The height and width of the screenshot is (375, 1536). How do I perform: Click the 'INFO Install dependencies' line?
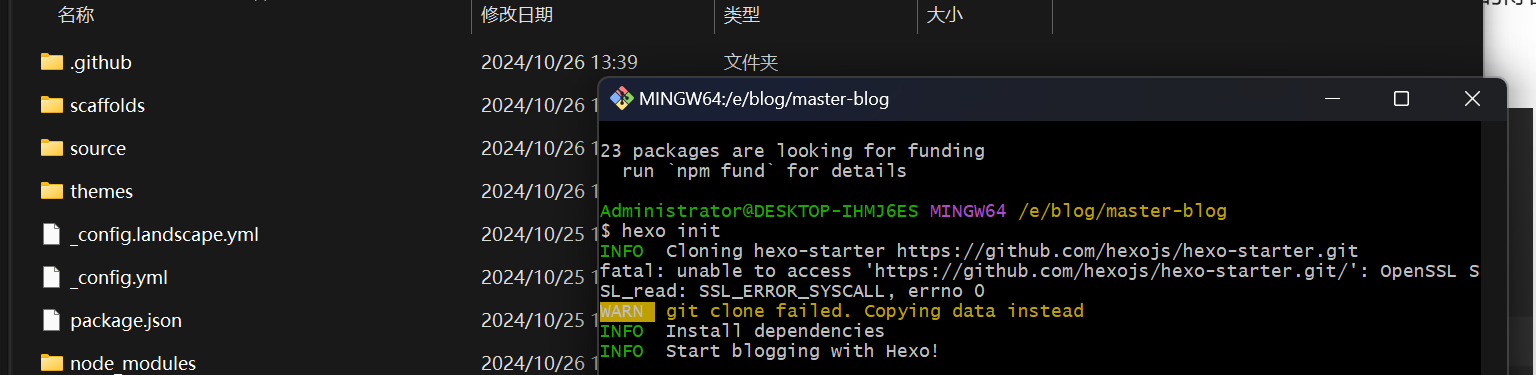742,331
